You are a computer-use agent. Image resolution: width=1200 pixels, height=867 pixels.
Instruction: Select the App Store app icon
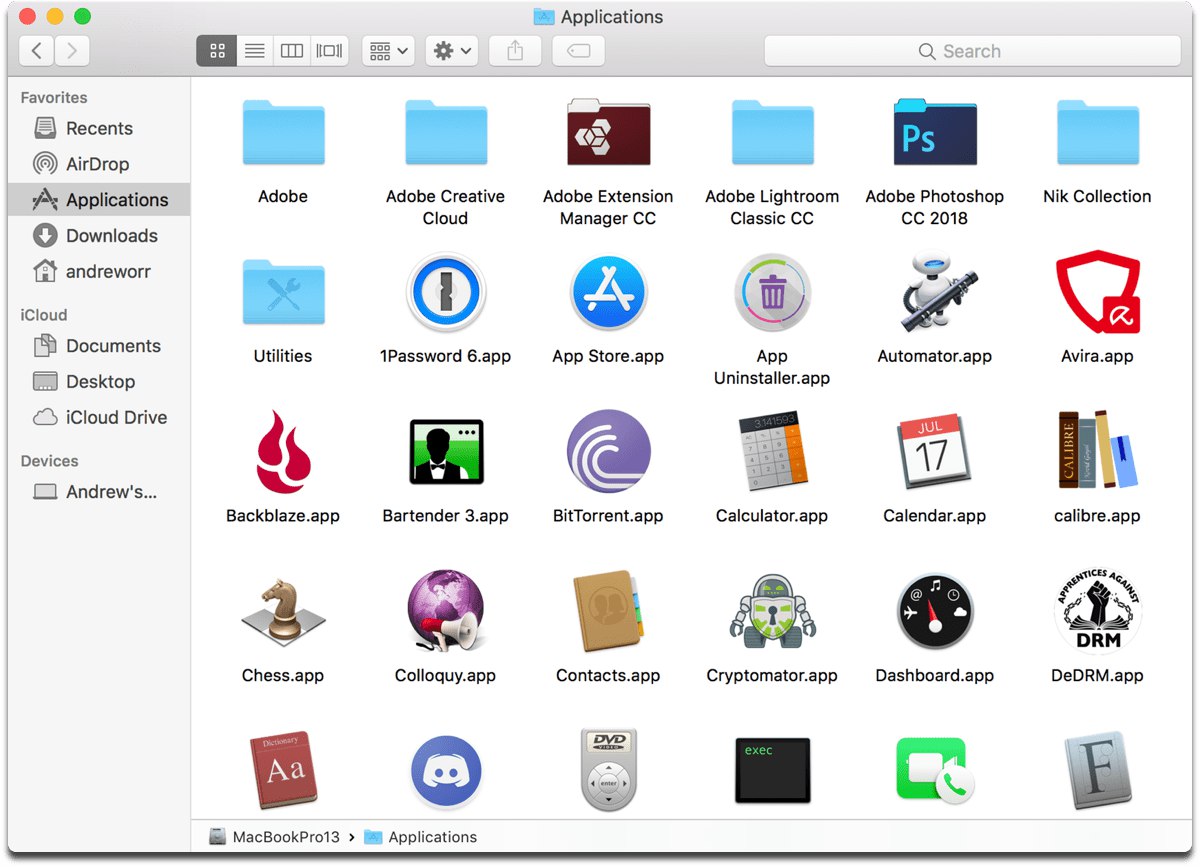[x=608, y=292]
